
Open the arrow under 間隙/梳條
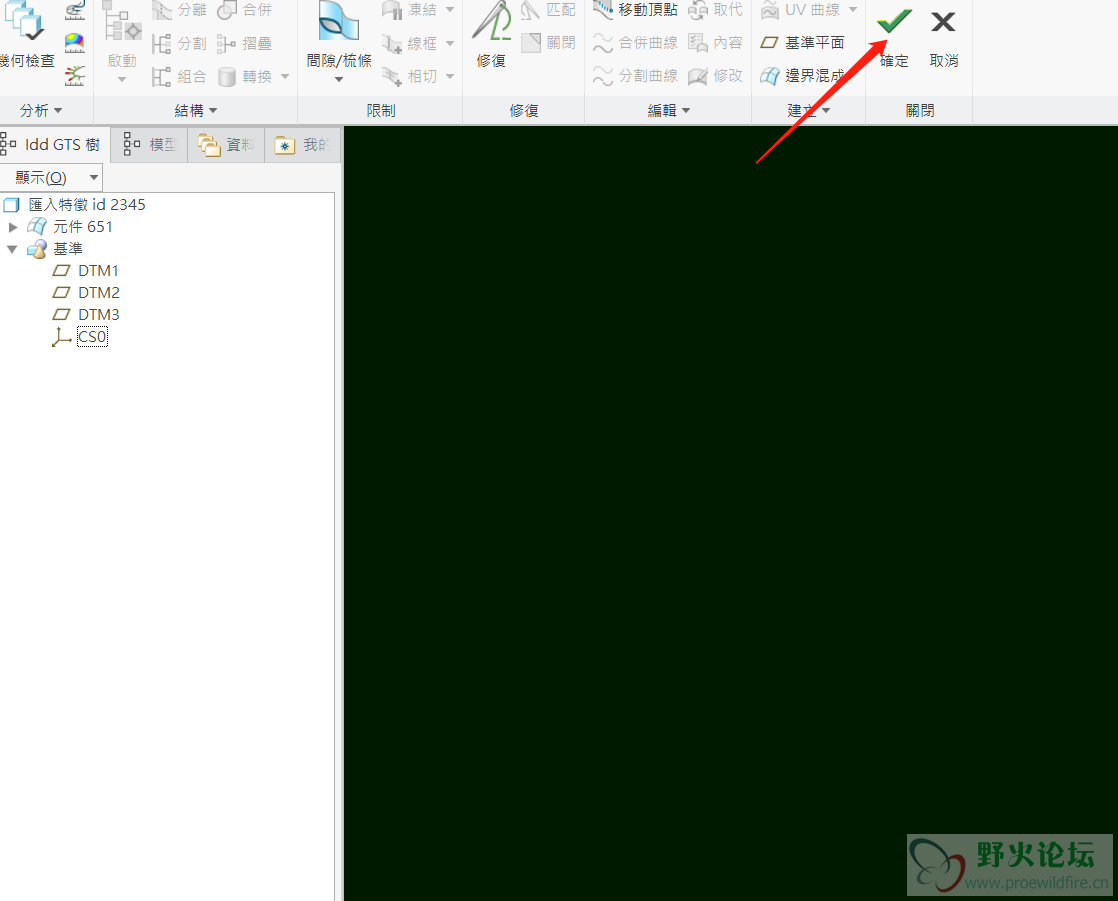339,79
